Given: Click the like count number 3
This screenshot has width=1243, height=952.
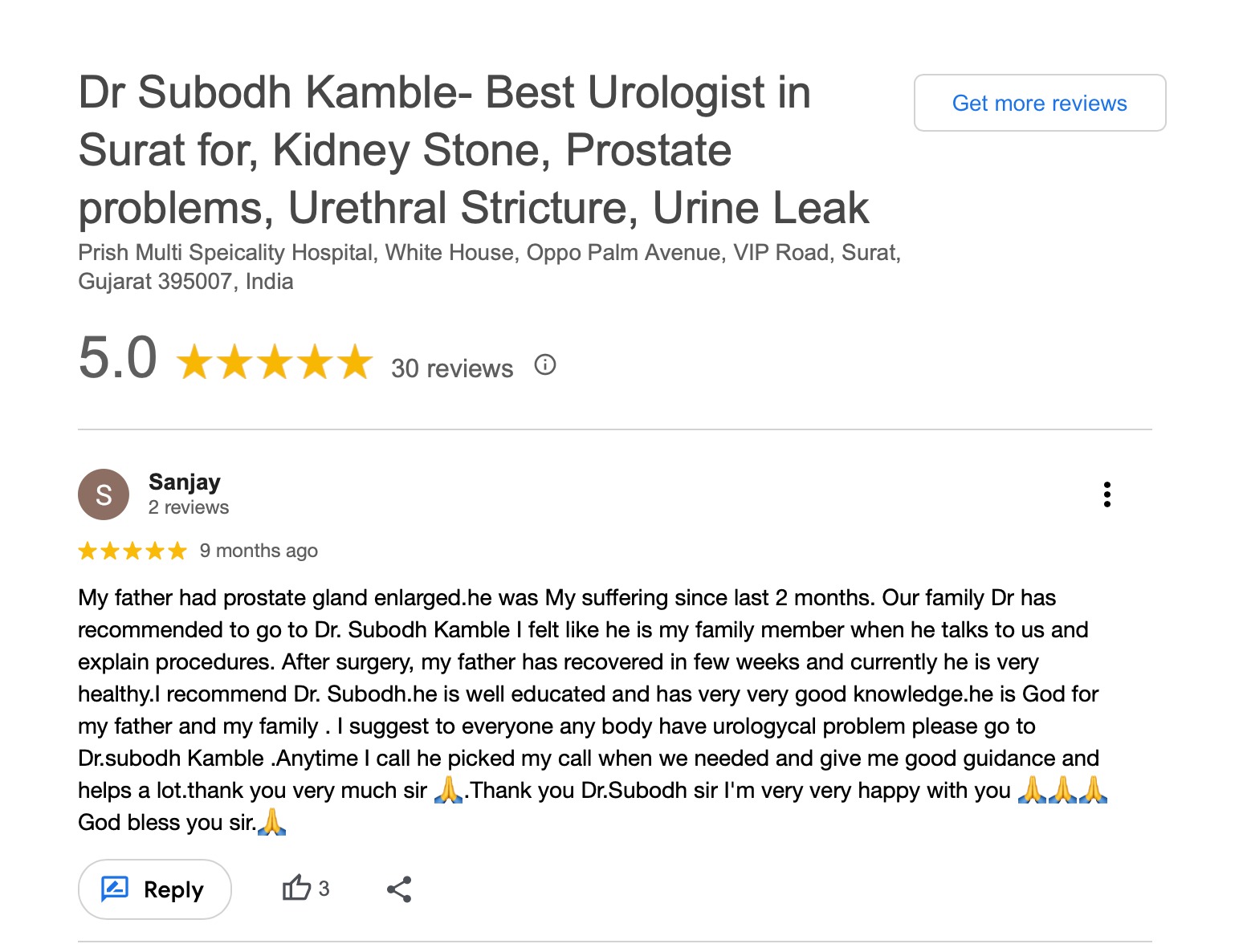Looking at the screenshot, I should [324, 889].
